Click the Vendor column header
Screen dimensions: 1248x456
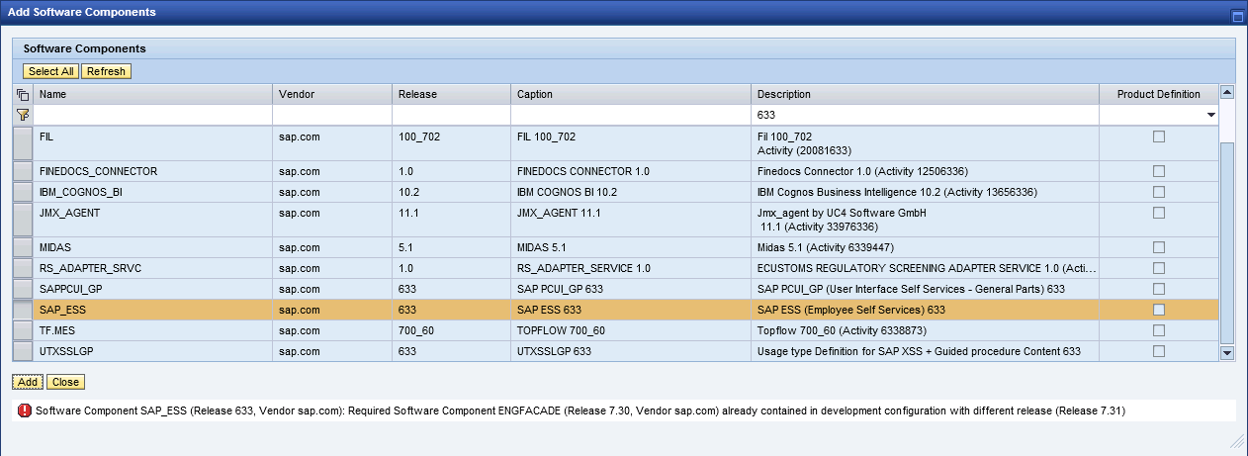(333, 95)
